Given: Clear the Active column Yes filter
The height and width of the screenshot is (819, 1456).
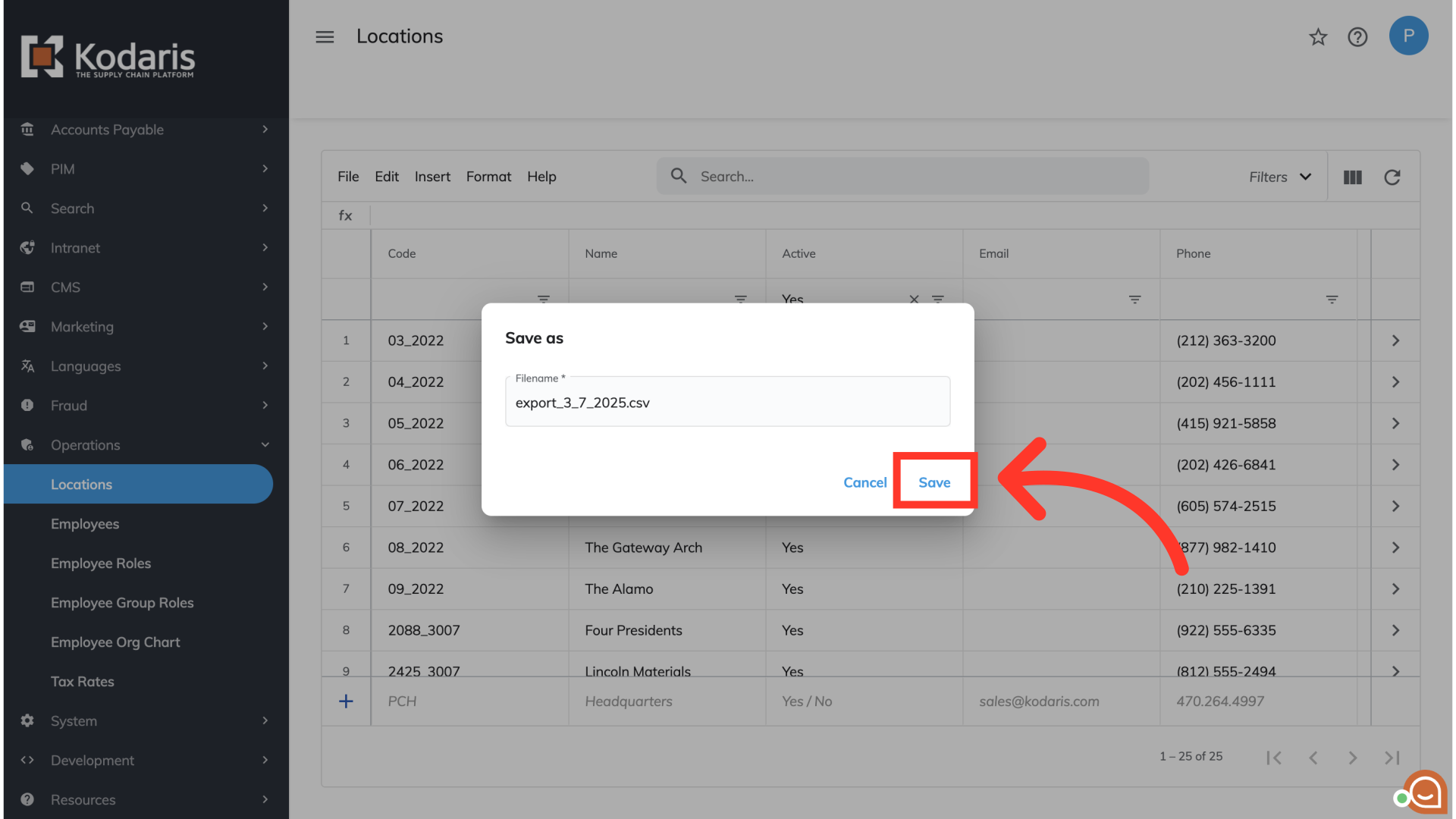Looking at the screenshot, I should [x=914, y=300].
